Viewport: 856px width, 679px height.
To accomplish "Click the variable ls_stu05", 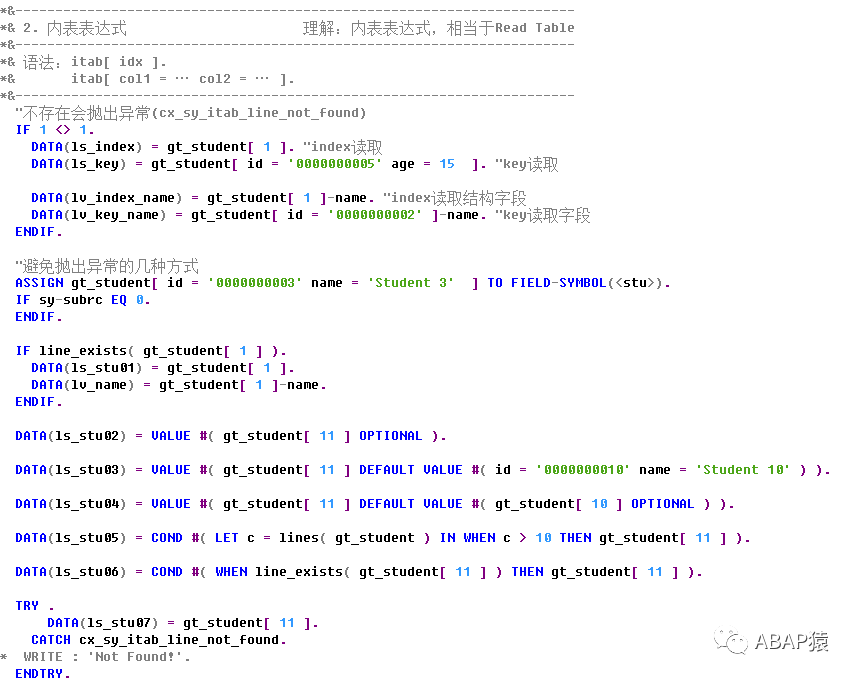I will coord(87,538).
